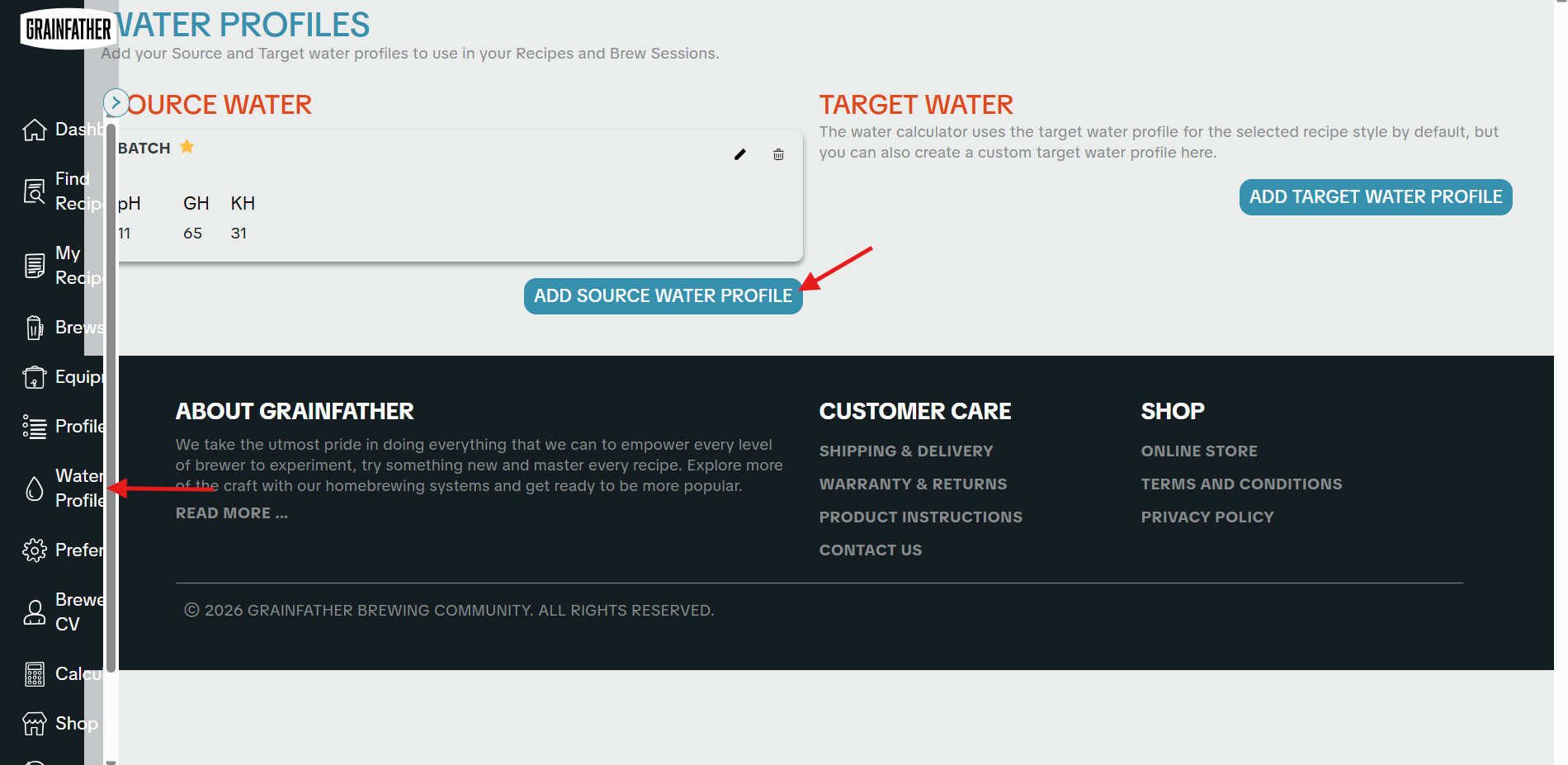Select Preferences menu label
1568x765 pixels.
tap(80, 550)
